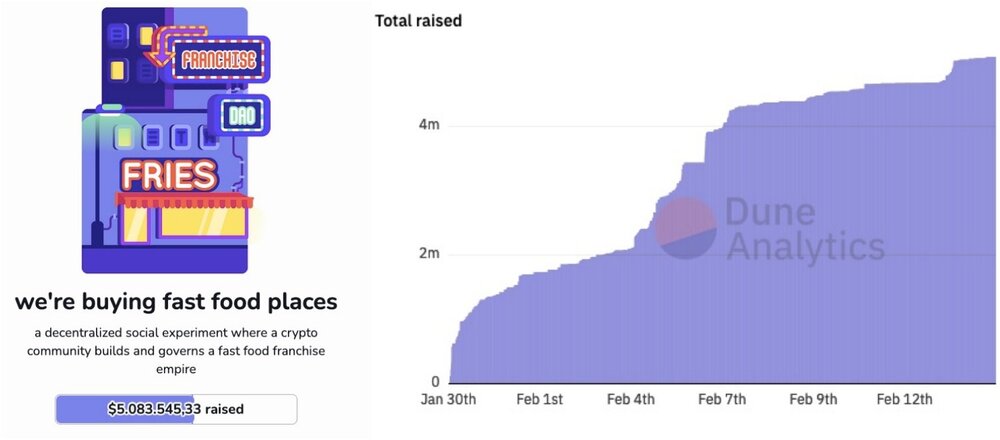This screenshot has height=440, width=1000.
Task: Click the "we're buying fast food places" heading
Action: 176,301
